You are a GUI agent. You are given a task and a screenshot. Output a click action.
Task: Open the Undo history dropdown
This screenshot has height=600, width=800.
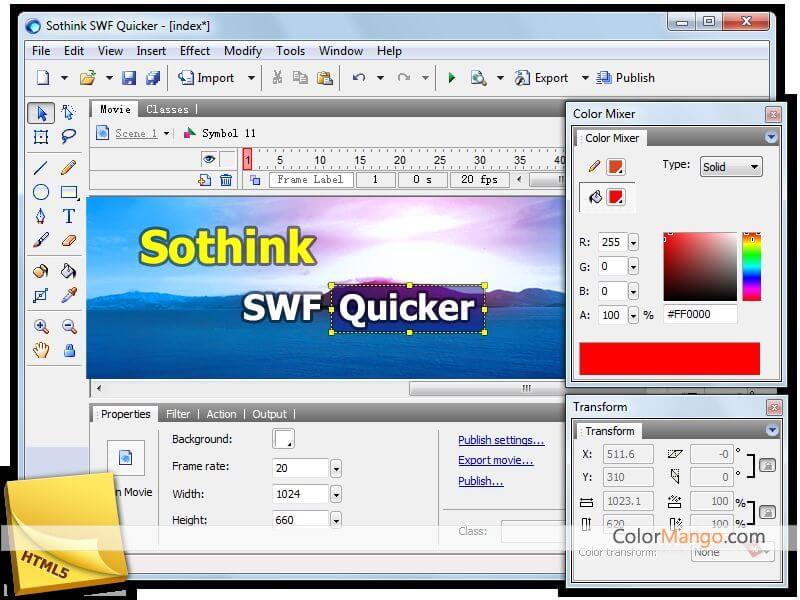click(380, 78)
